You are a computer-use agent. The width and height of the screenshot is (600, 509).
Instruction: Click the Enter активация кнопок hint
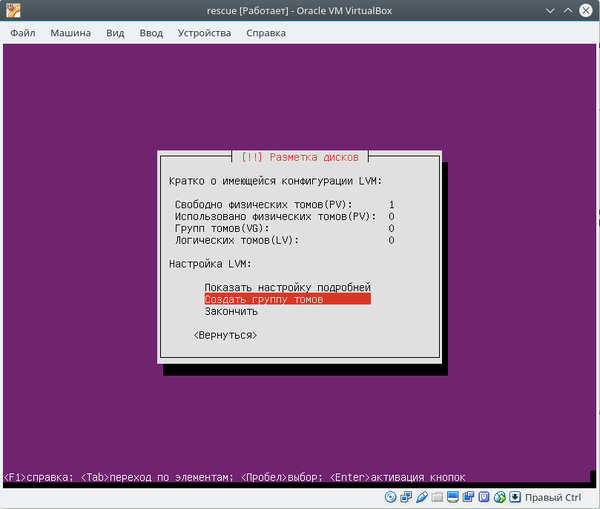[398, 477]
